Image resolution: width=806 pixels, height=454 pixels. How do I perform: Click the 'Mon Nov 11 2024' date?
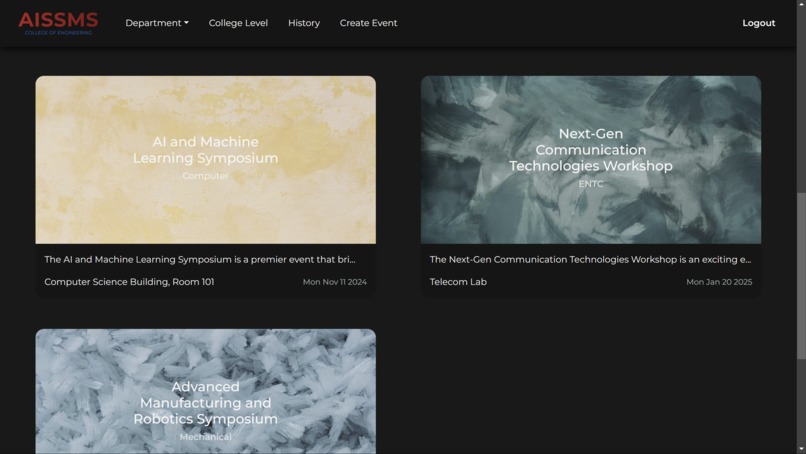click(335, 282)
